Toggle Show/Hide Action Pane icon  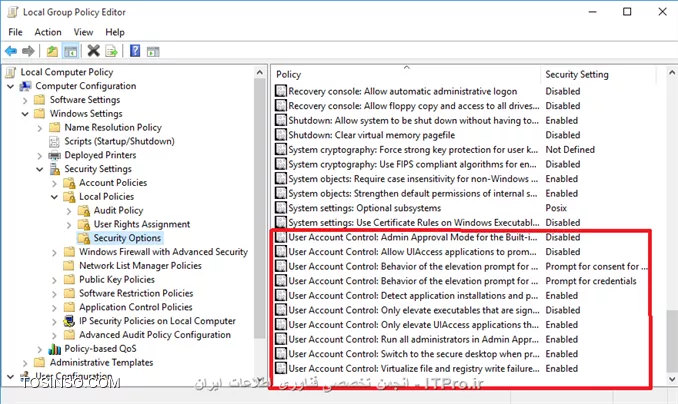pos(153,51)
